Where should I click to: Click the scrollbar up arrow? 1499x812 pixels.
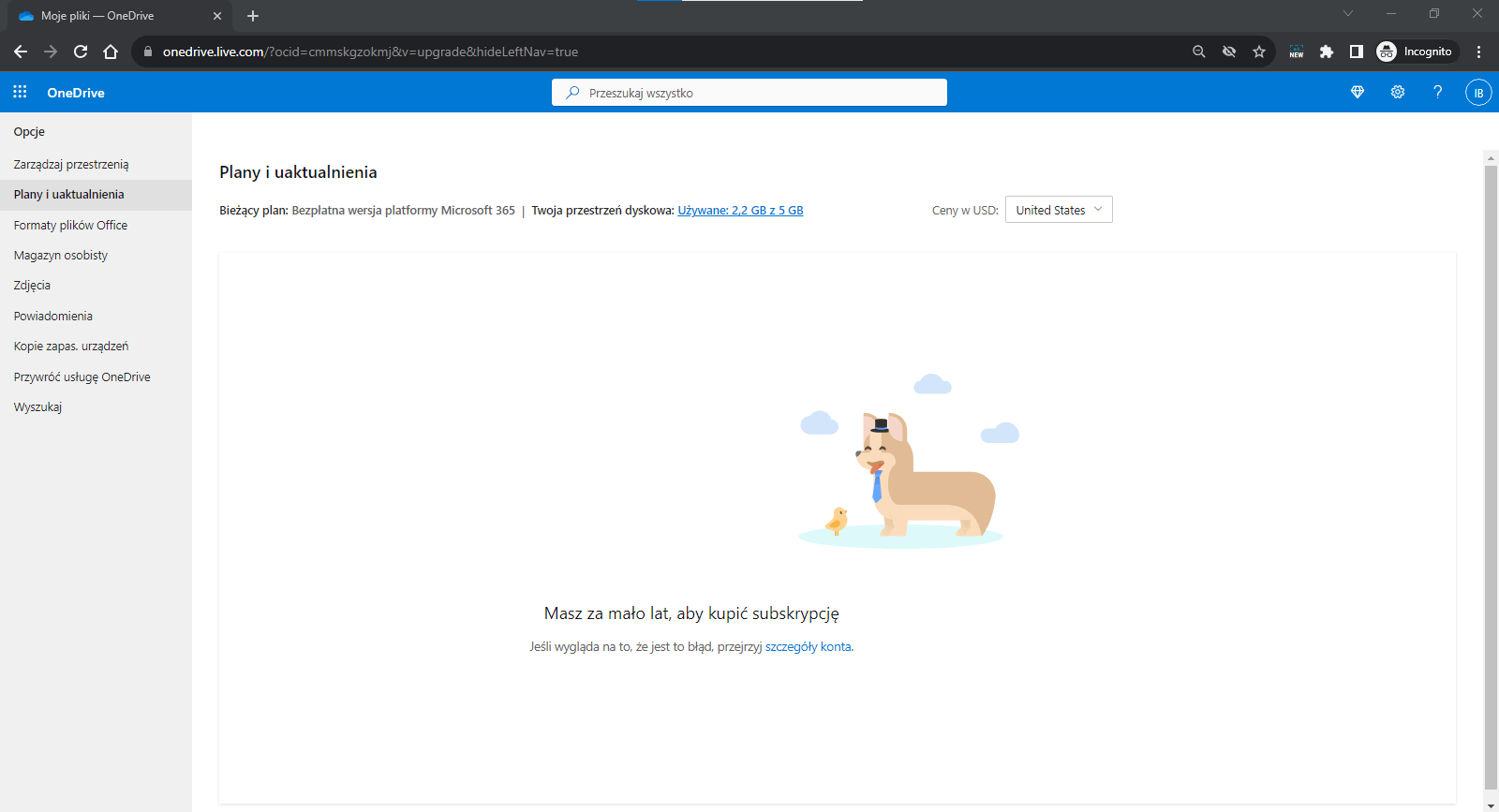point(1491,157)
